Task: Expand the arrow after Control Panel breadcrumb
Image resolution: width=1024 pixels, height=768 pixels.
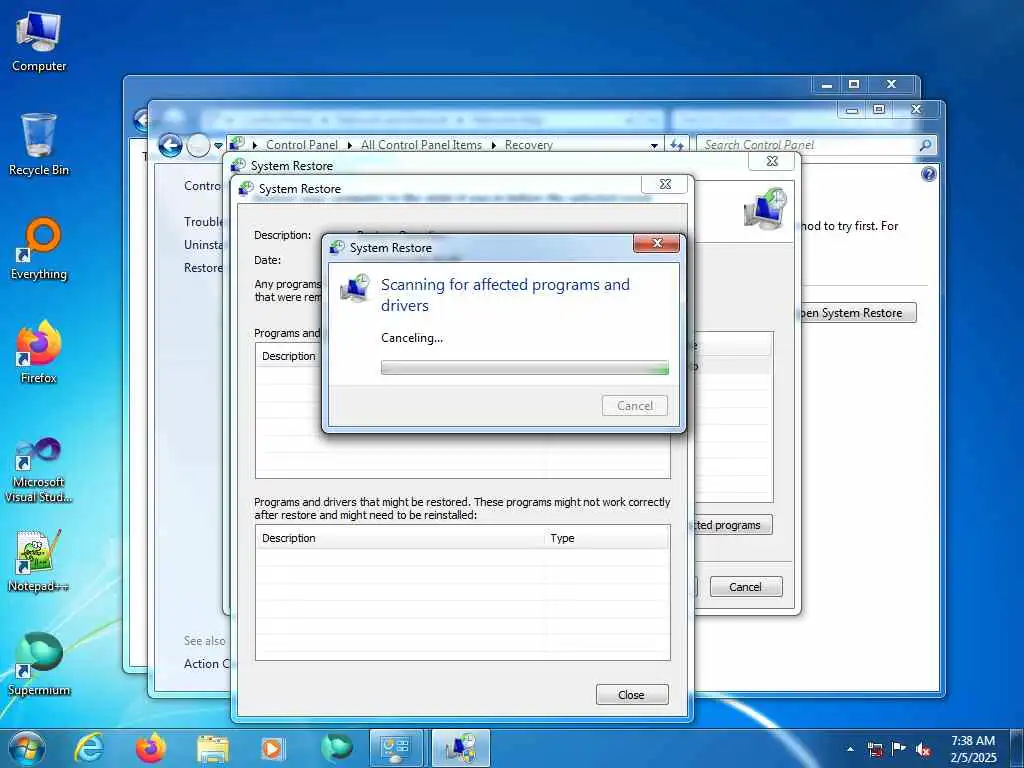Action: coord(349,146)
